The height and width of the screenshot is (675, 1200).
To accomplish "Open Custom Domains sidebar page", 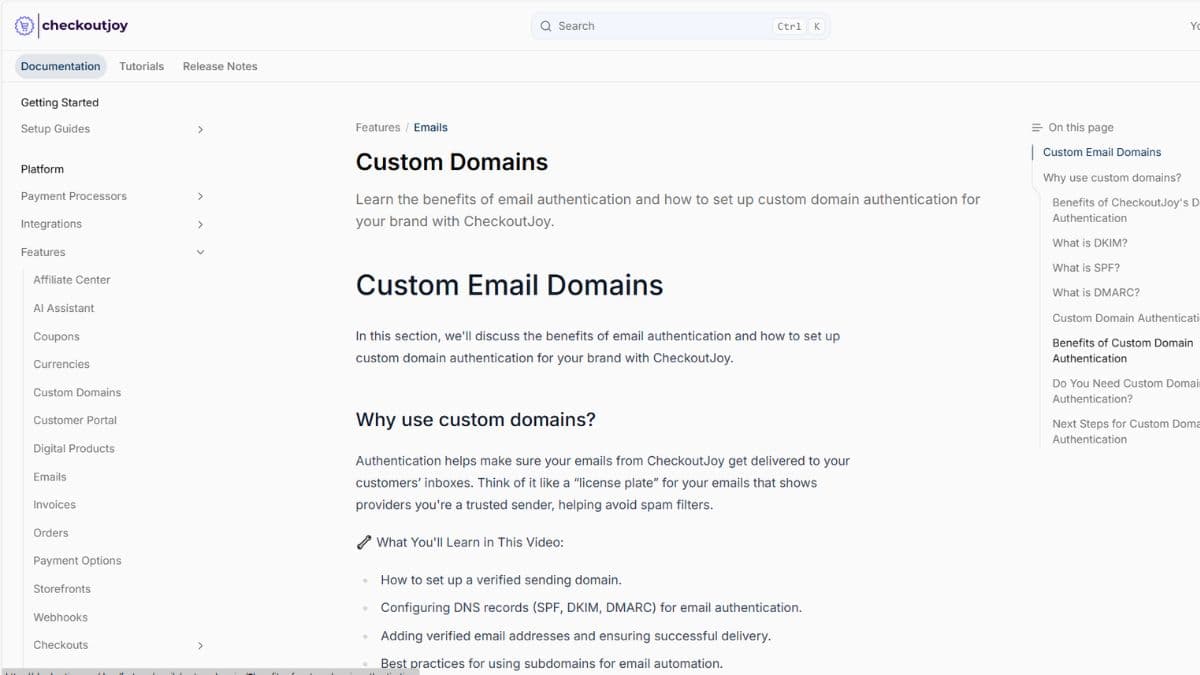I will coord(77,393).
